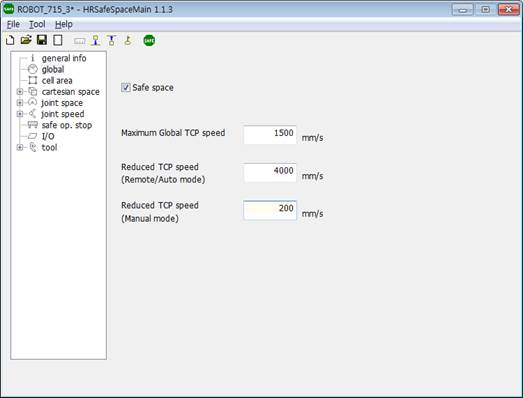Expand the cartesian space tree node
Image resolution: width=523 pixels, height=398 pixels.
point(20,91)
